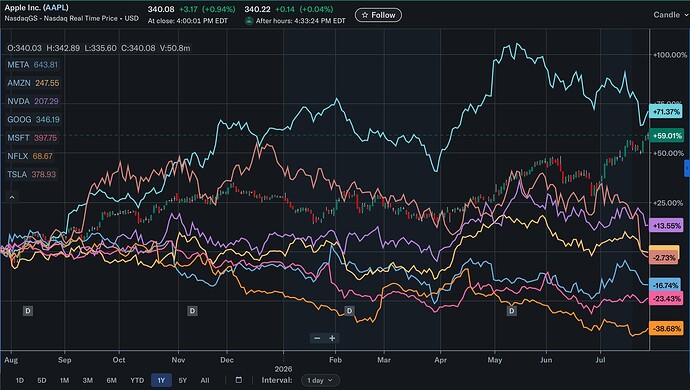Click the -38.68% price label
The width and height of the screenshot is (690, 390).
tap(666, 328)
